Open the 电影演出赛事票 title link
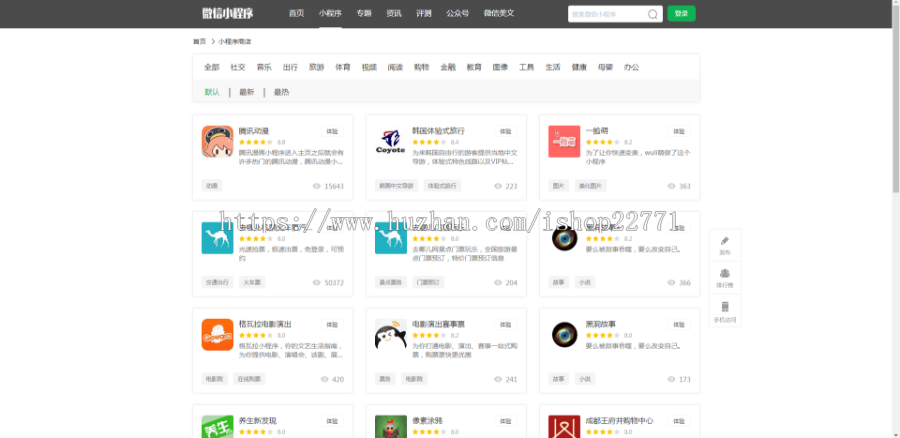900x438 pixels. pos(439,324)
